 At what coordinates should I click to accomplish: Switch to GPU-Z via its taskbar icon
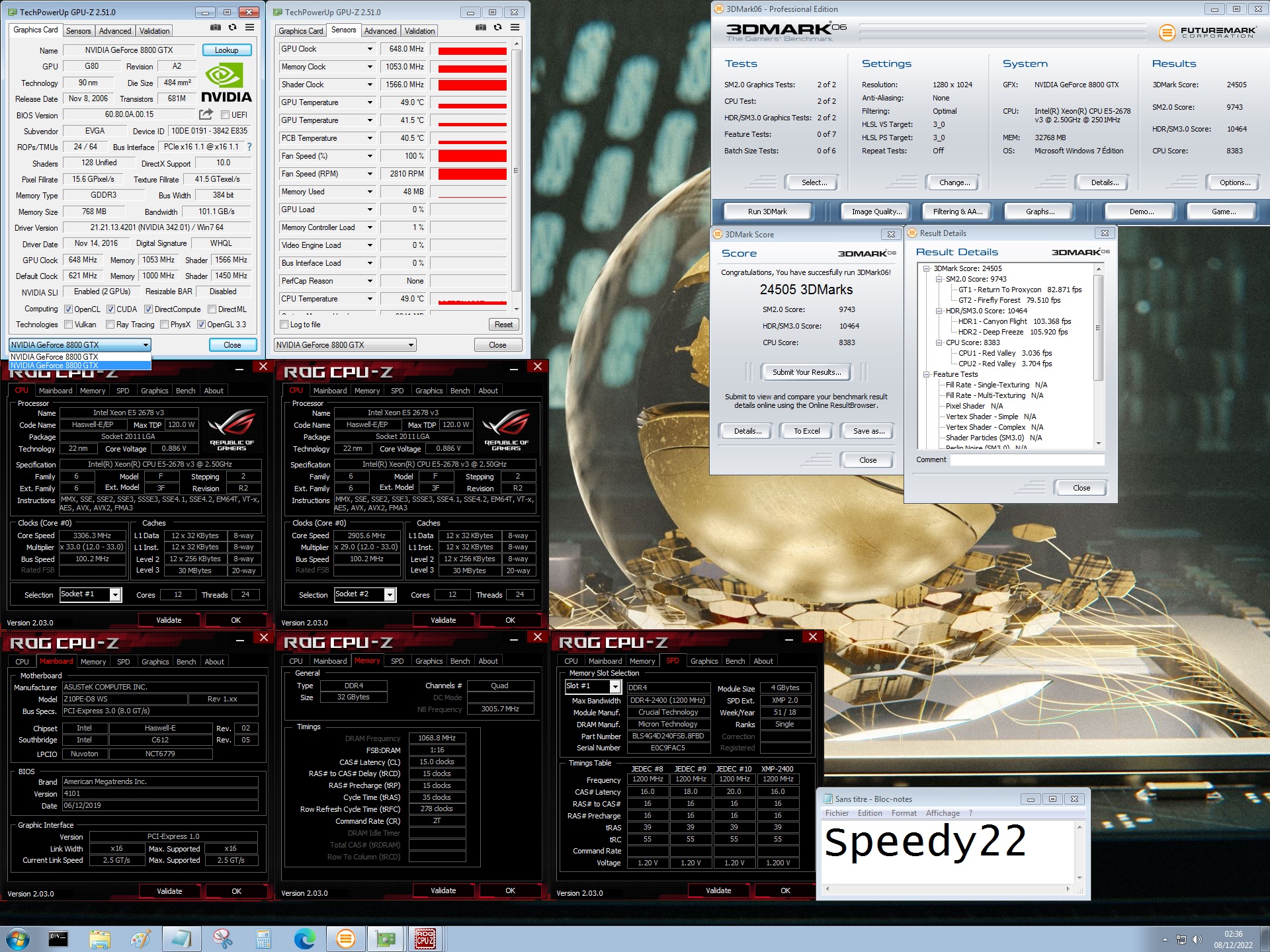click(x=385, y=938)
